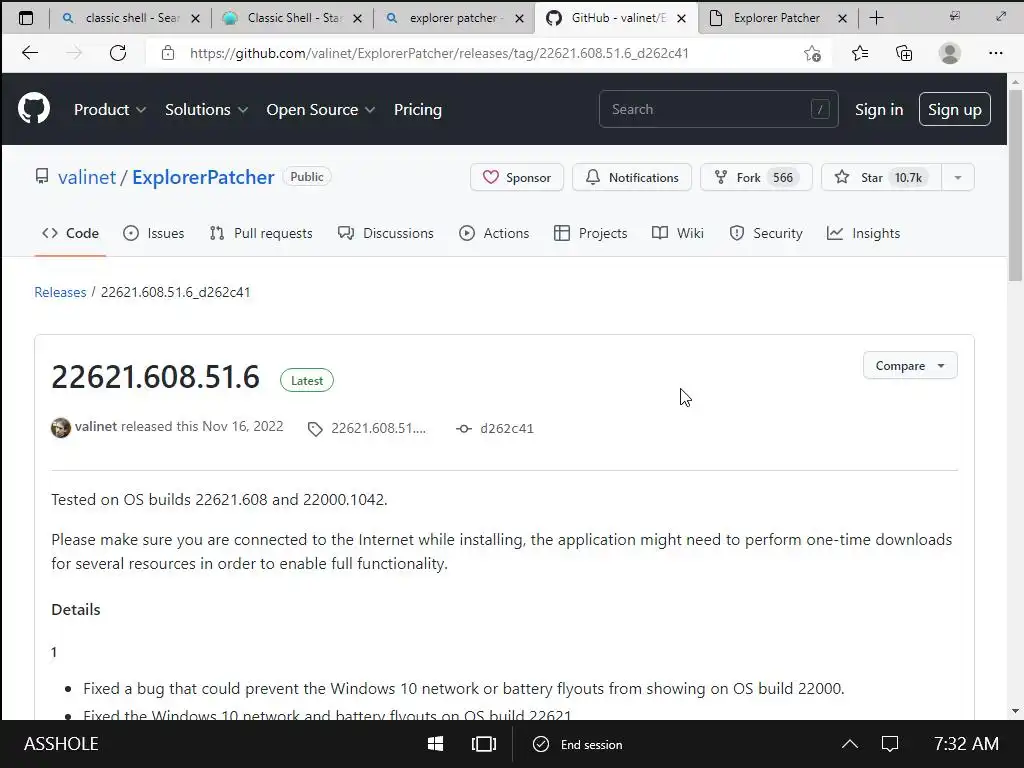This screenshot has width=1024, height=768.
Task: Open the Compare dropdown
Action: pos(910,366)
